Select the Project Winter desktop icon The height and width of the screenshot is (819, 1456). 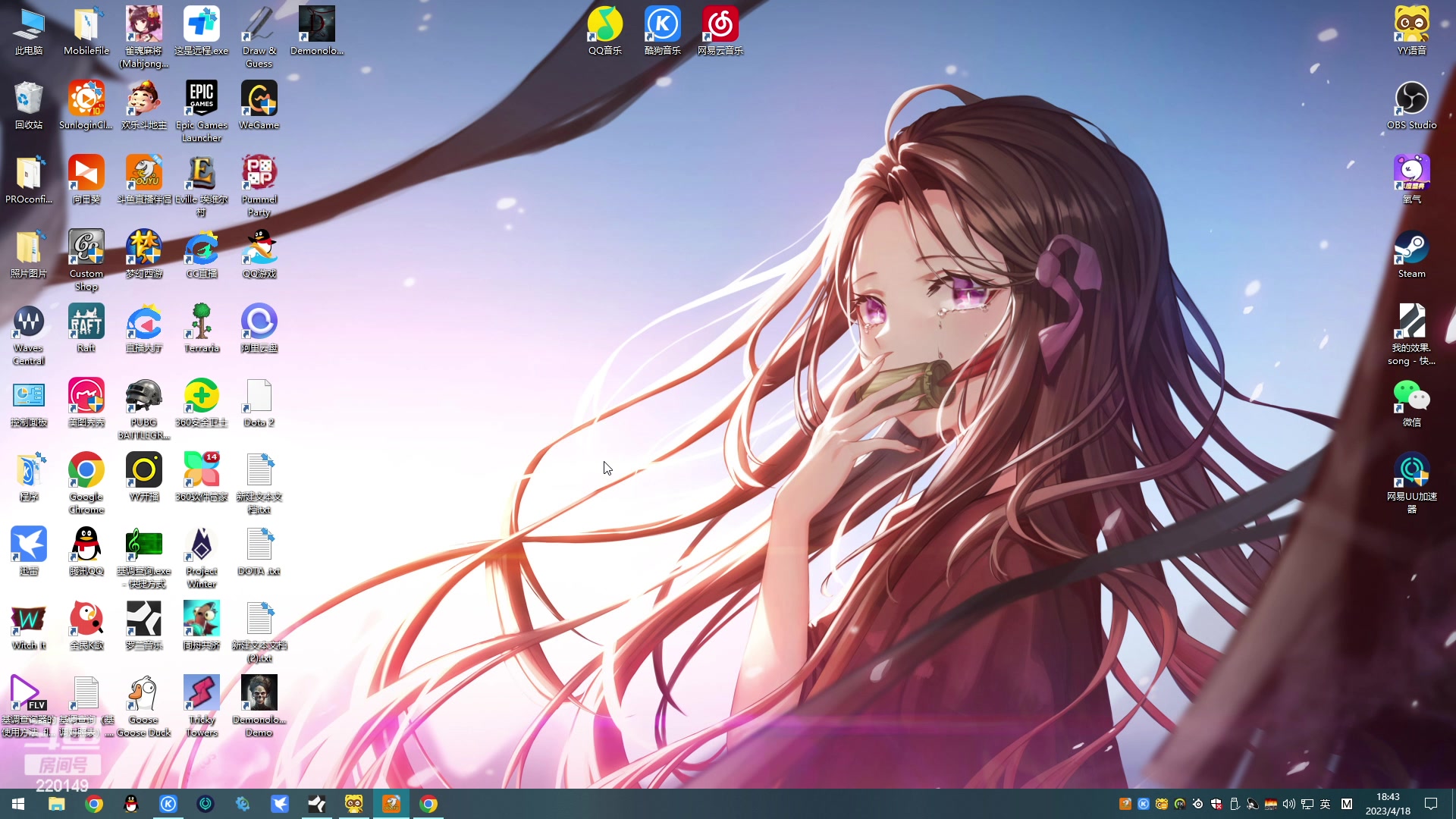point(202,557)
